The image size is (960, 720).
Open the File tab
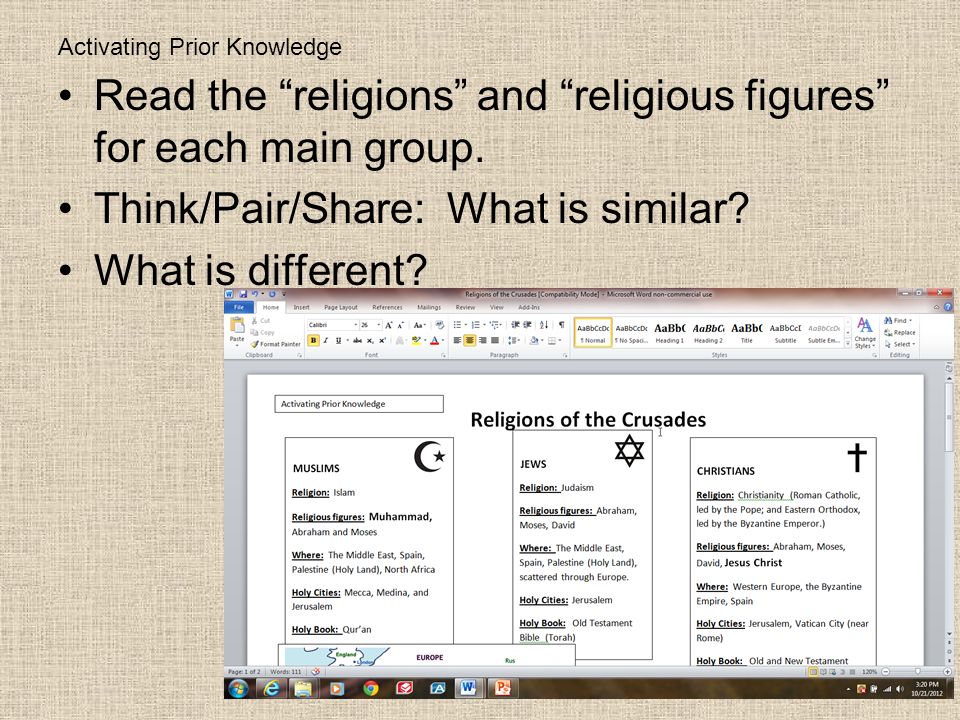point(239,307)
